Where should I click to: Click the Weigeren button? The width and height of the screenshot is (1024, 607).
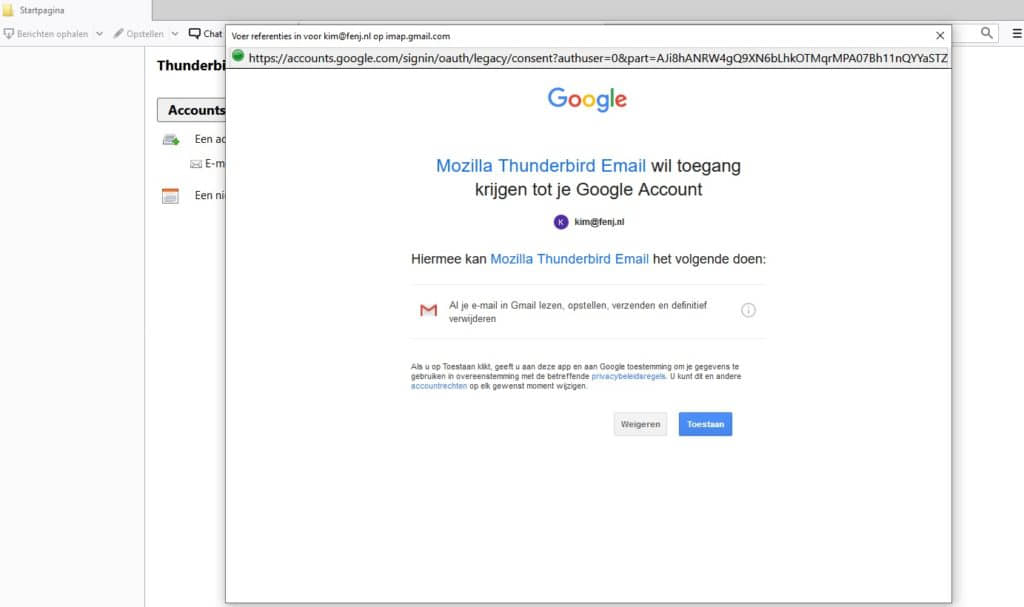[x=640, y=424]
